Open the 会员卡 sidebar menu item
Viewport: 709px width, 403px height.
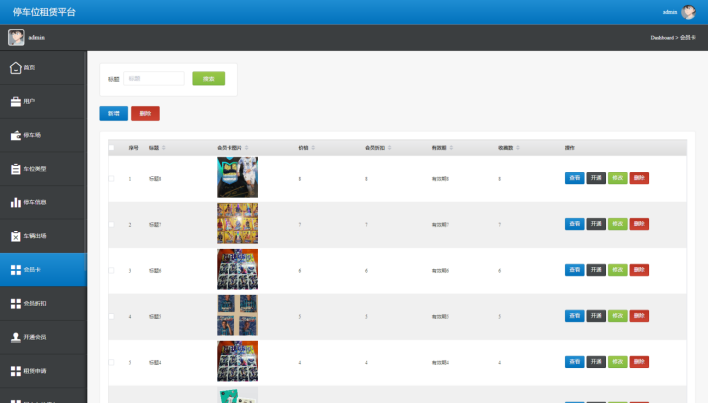click(43, 270)
